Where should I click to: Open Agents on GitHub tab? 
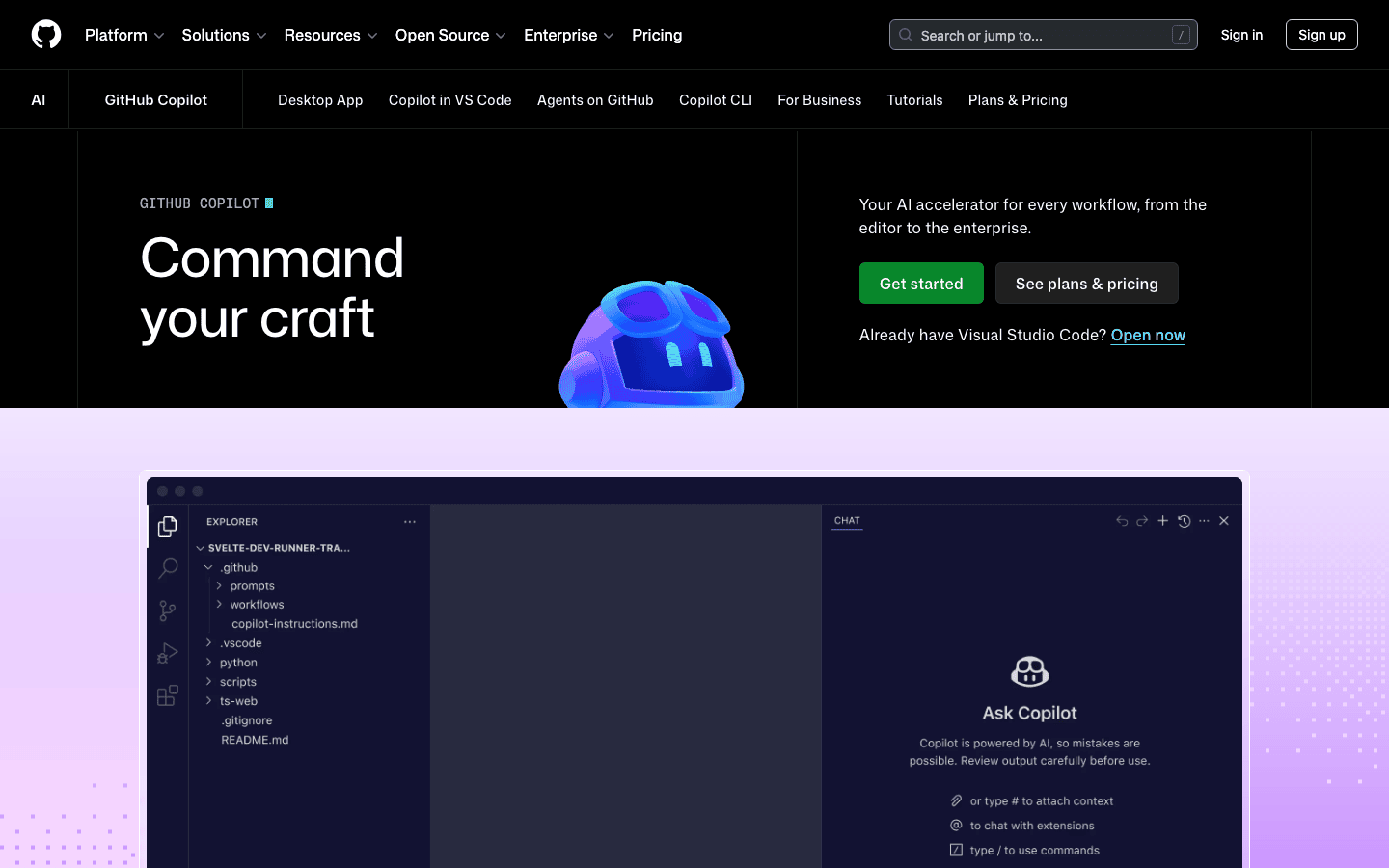[595, 100]
